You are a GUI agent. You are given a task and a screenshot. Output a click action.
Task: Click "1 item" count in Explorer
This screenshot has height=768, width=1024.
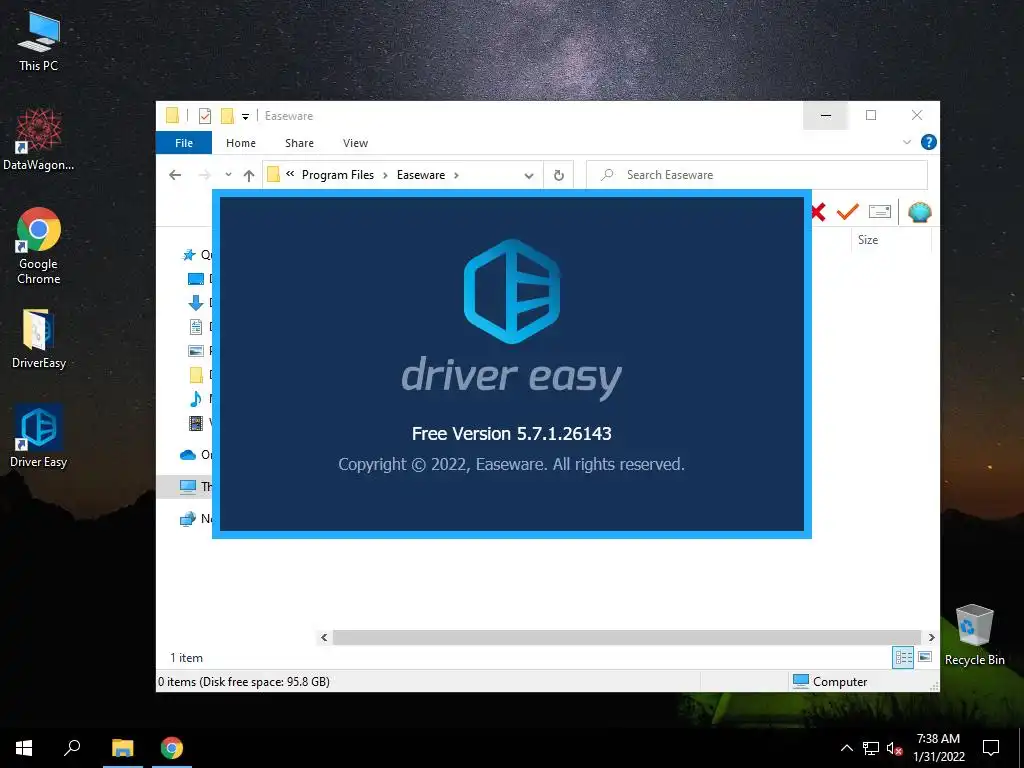[186, 658]
